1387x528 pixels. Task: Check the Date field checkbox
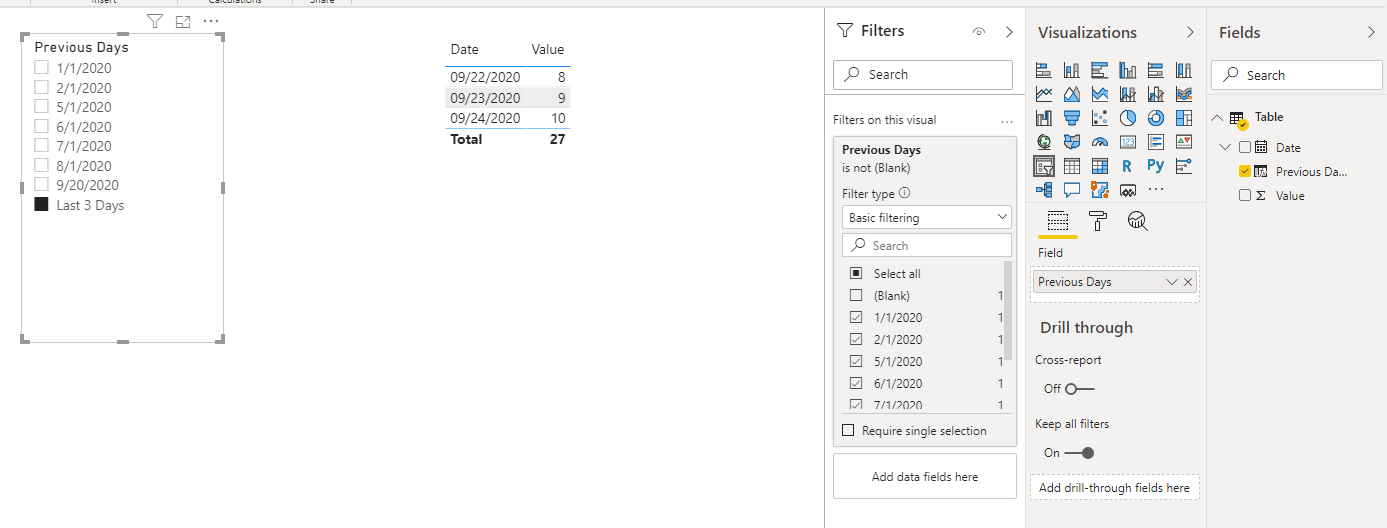(1245, 147)
